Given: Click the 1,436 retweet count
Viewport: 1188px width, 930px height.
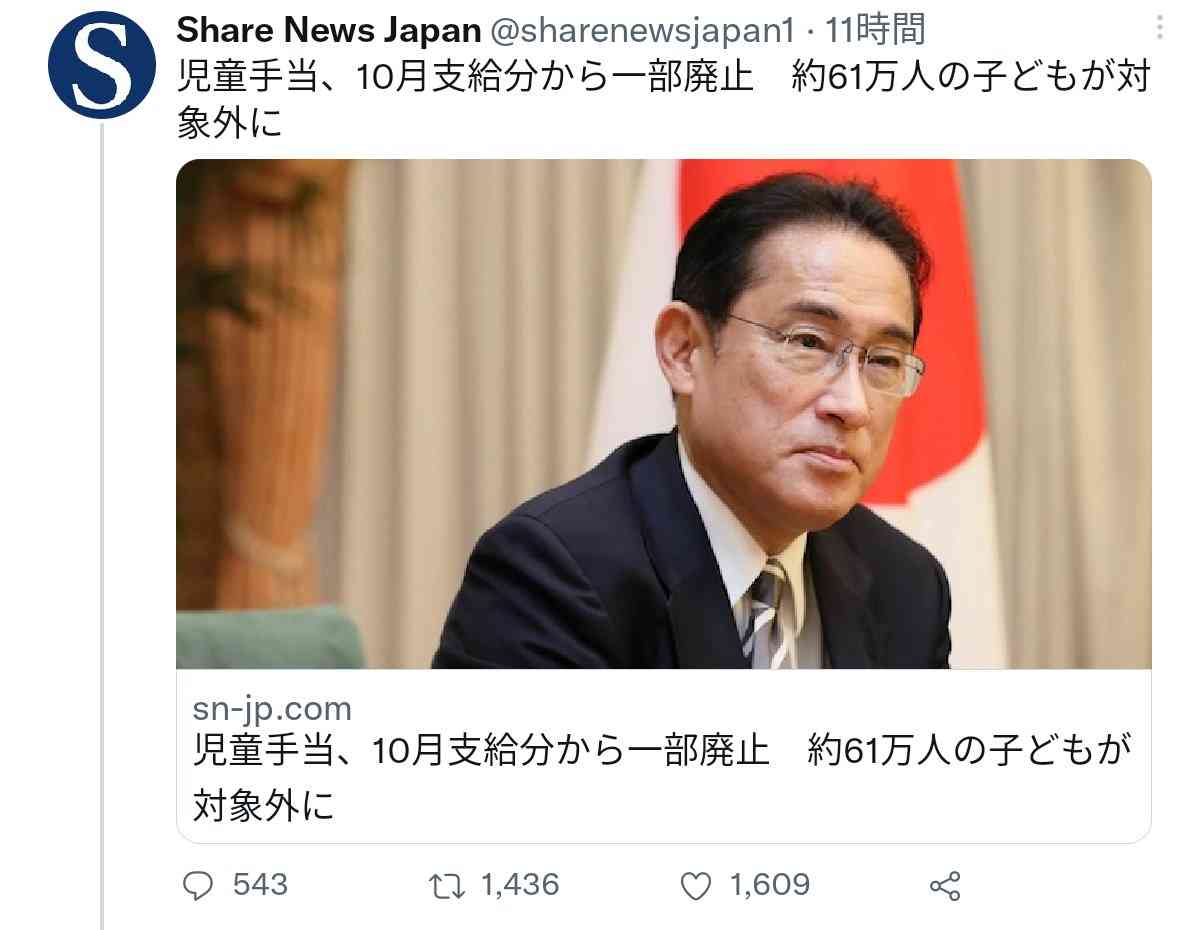Looking at the screenshot, I should point(520,885).
